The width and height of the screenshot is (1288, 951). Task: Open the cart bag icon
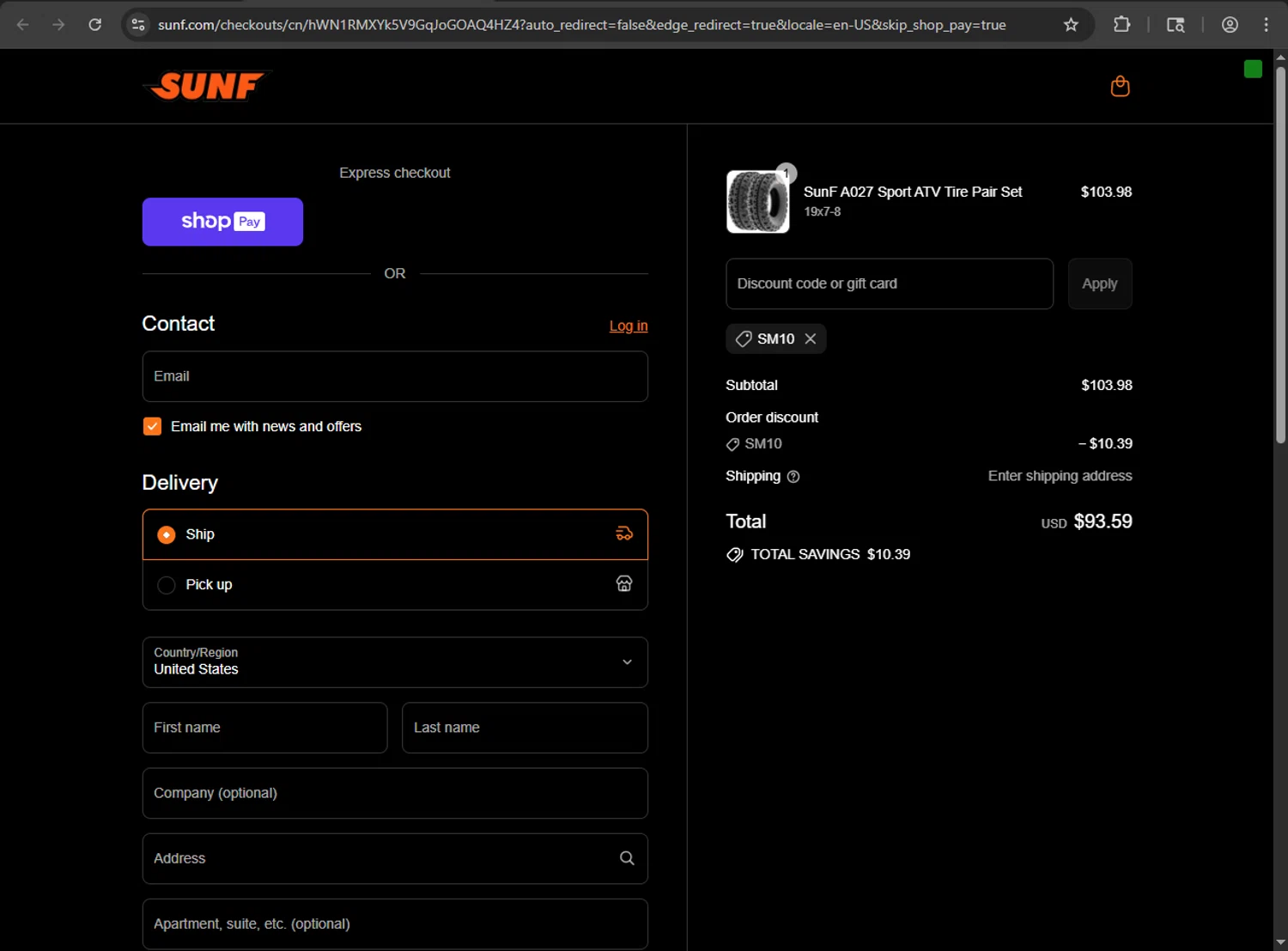tap(1120, 86)
